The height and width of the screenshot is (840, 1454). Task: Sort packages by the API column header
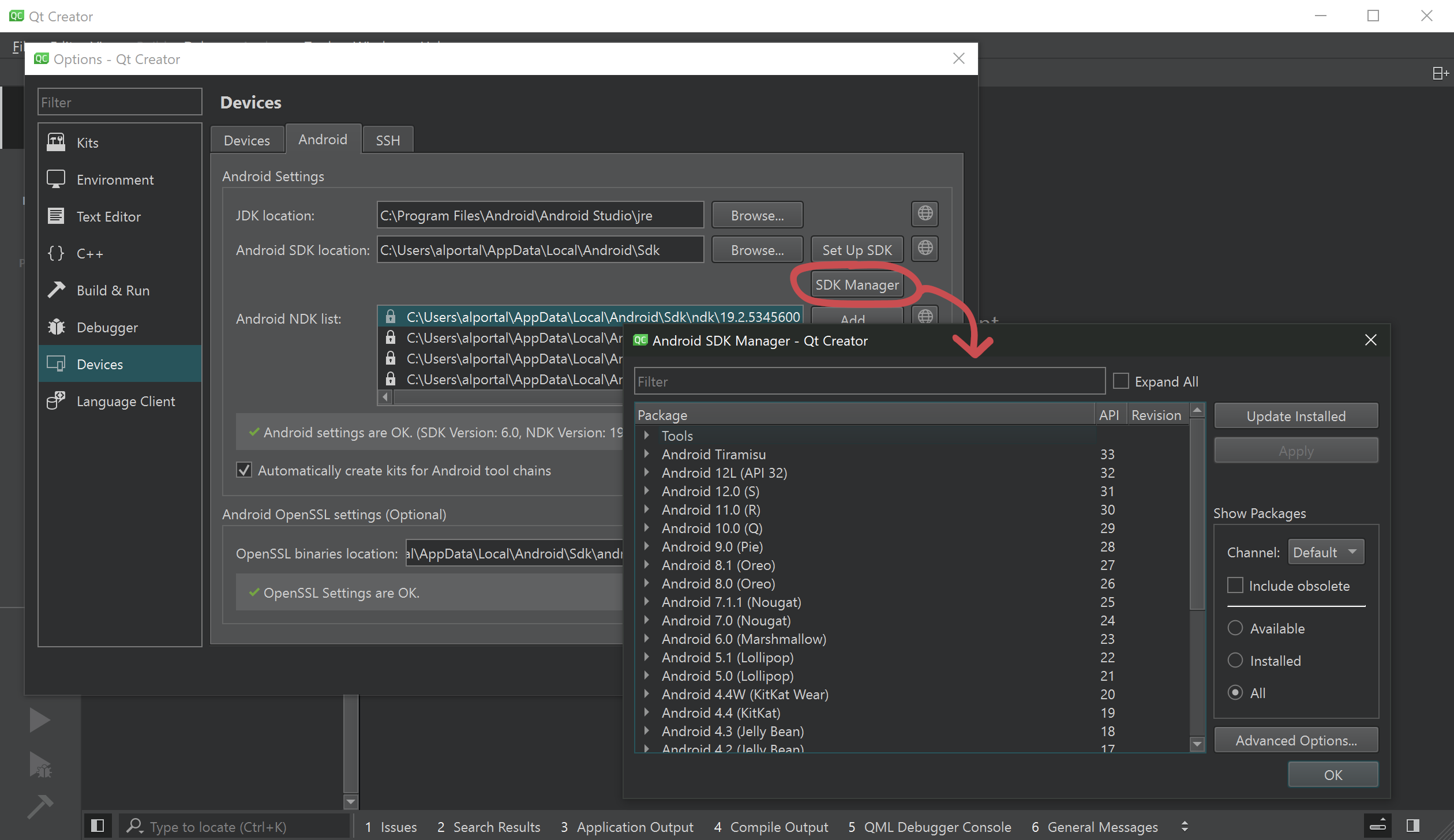point(1110,415)
